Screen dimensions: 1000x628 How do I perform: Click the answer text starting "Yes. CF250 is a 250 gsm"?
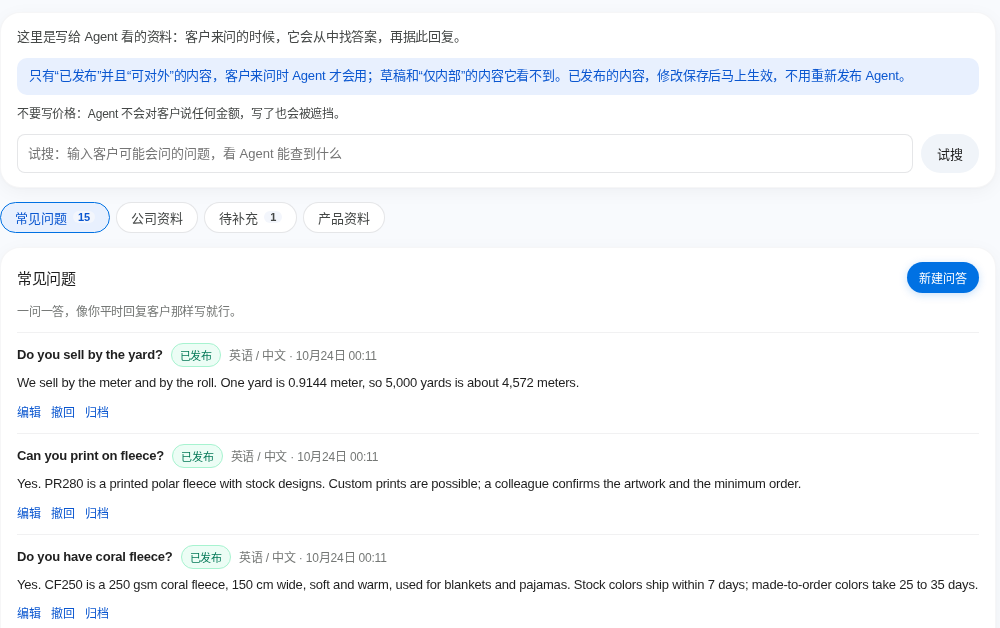[497, 584]
